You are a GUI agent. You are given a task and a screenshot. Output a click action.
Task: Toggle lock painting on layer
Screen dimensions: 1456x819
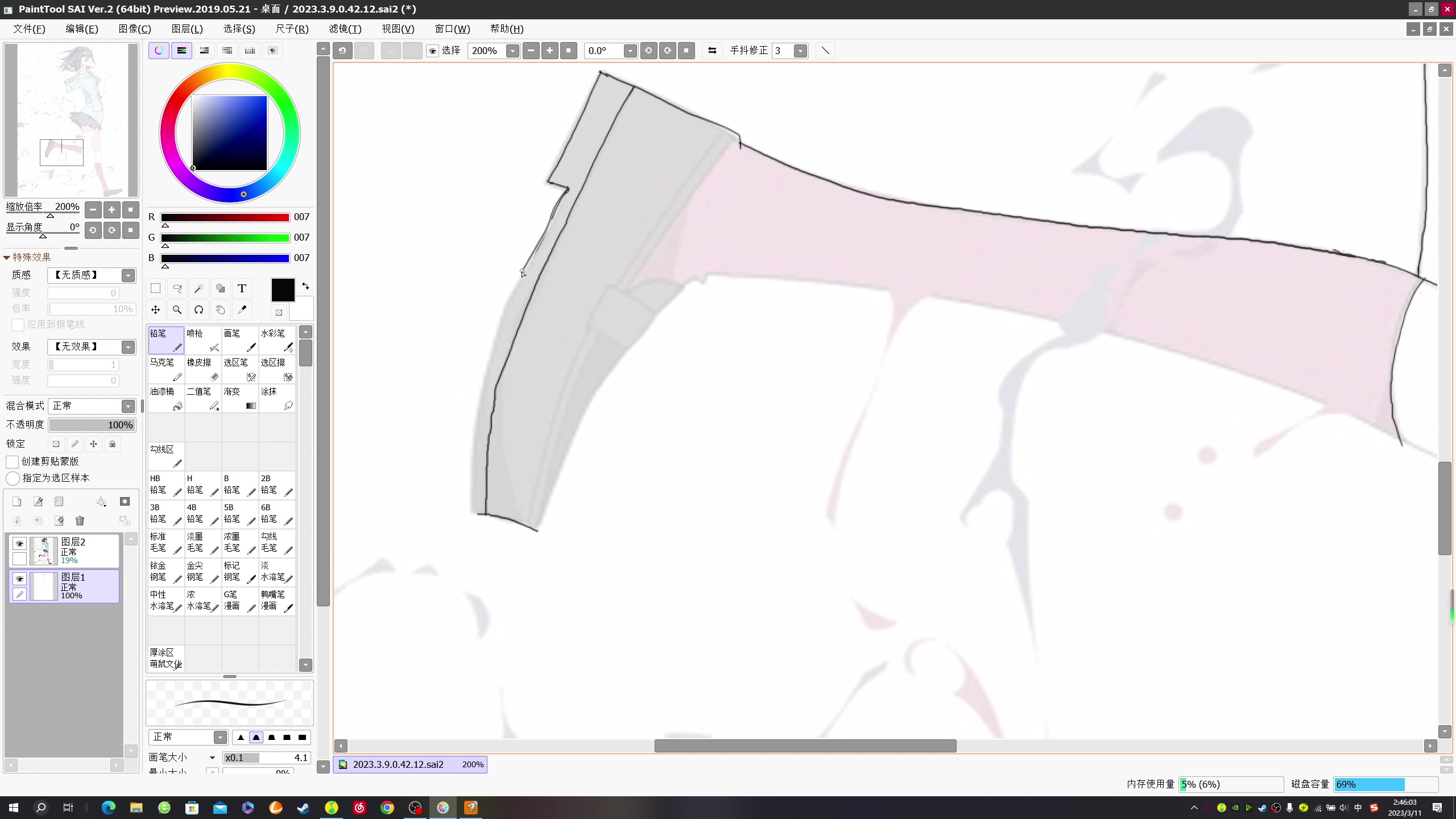75,444
